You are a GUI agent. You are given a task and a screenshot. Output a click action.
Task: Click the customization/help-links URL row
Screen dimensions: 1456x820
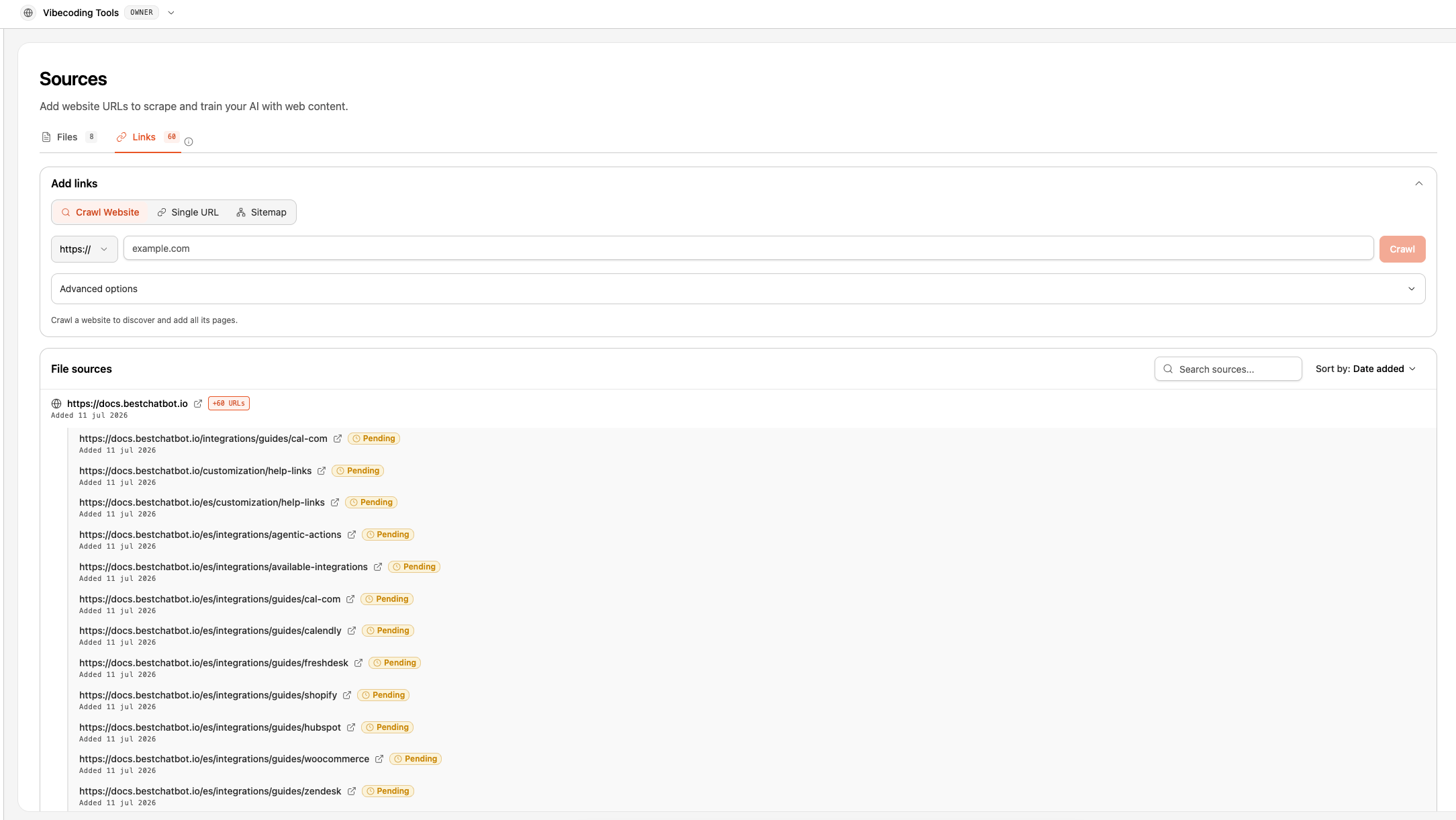(195, 471)
